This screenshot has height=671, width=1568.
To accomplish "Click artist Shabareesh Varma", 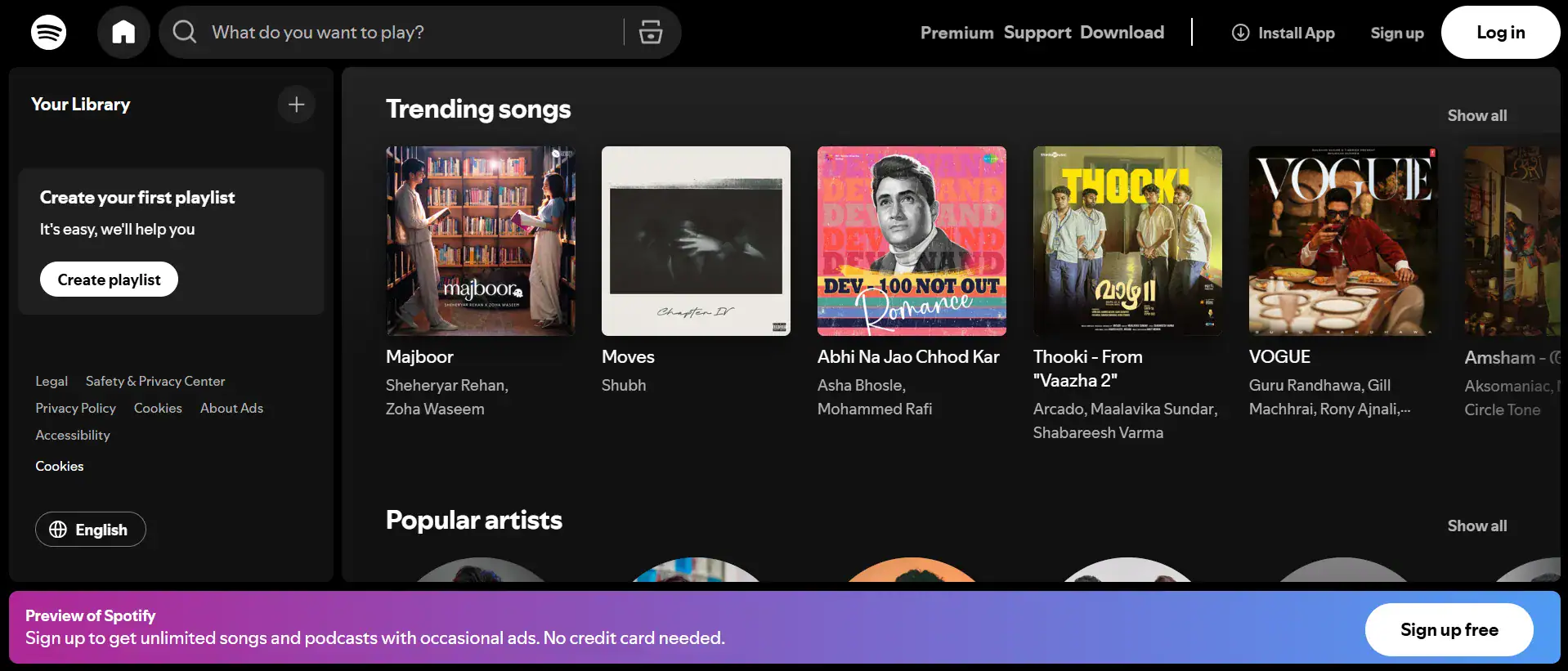I will 1098,433.
